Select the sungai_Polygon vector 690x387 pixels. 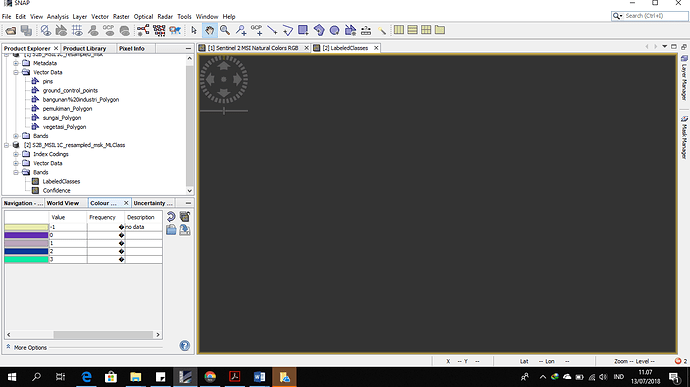(62, 118)
